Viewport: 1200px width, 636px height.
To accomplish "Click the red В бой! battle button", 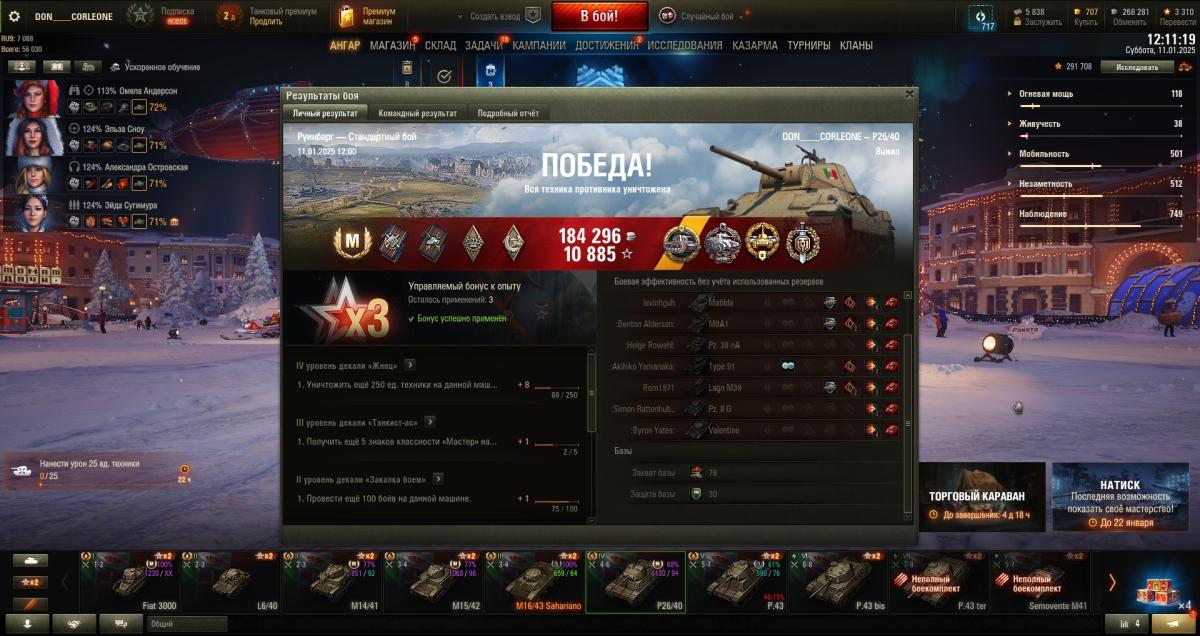I will 599,15.
